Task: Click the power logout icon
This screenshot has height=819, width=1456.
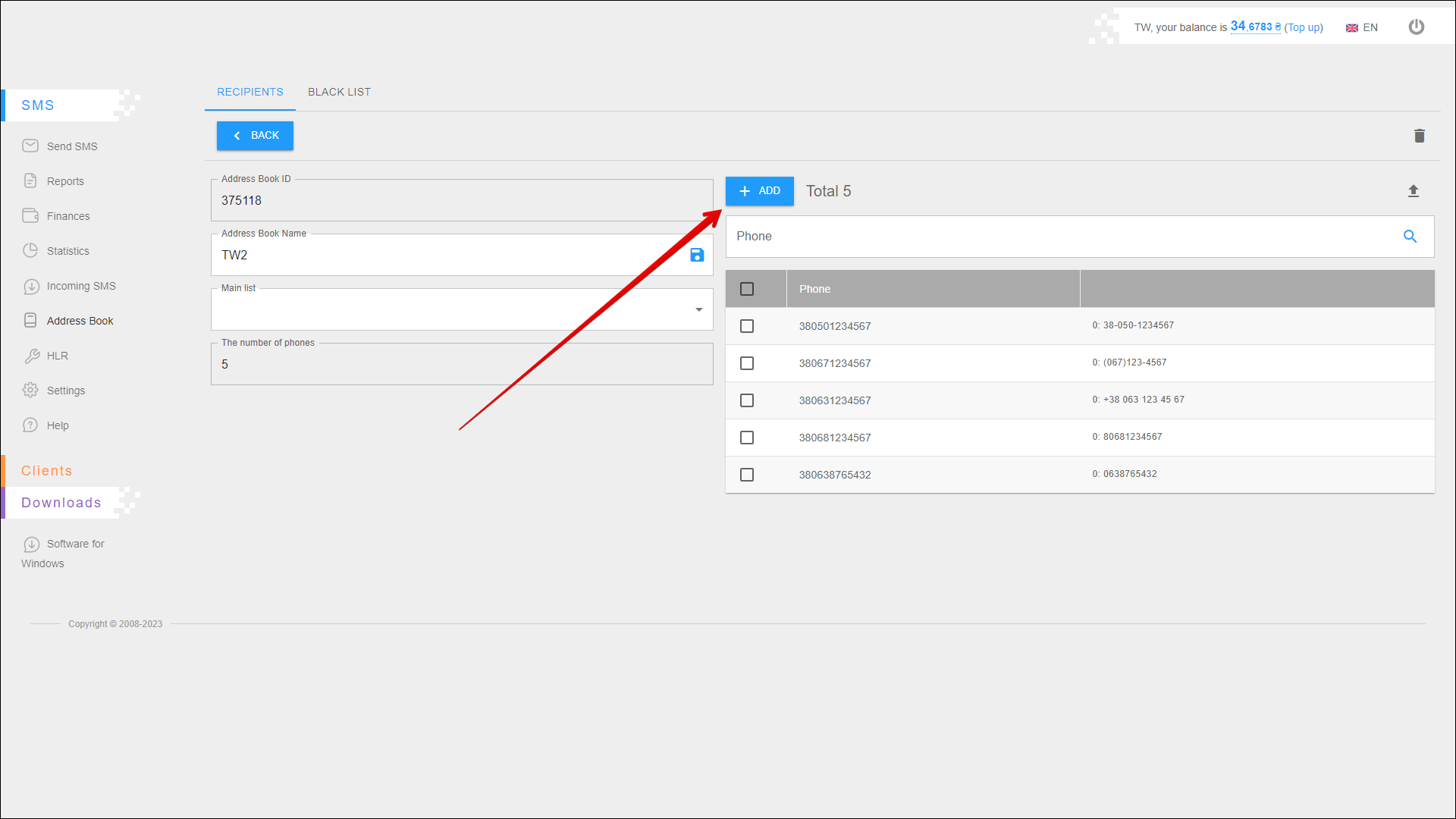Action: (x=1416, y=27)
